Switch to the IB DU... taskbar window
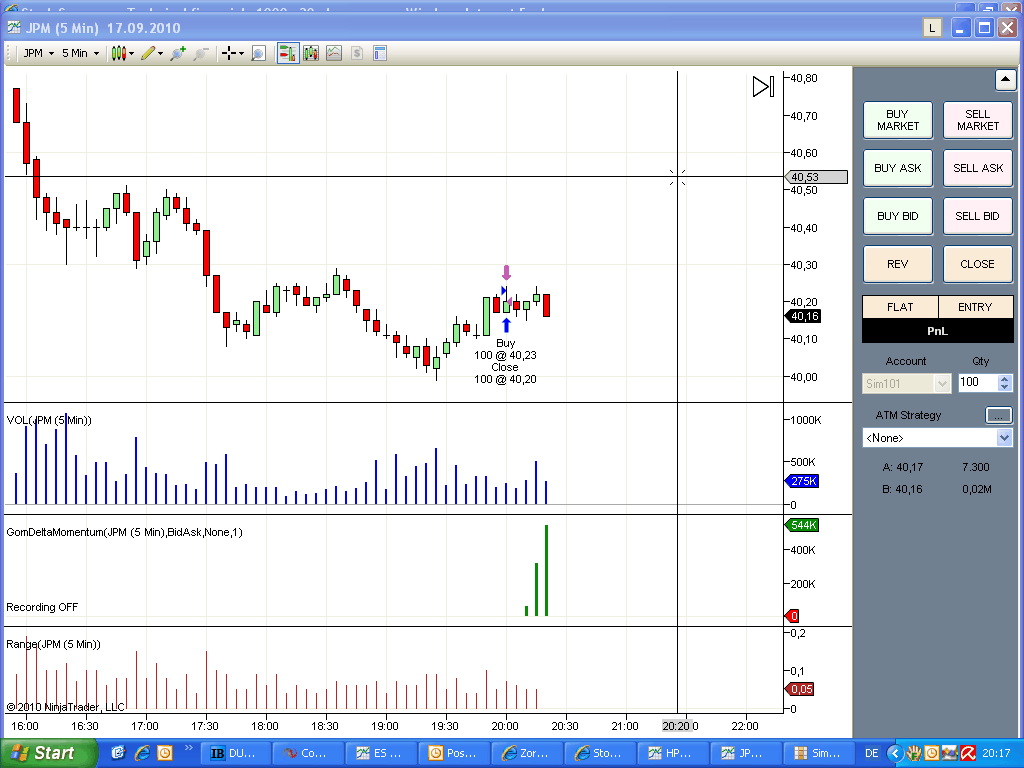This screenshot has height=768, width=1024. pyautogui.click(x=234, y=753)
